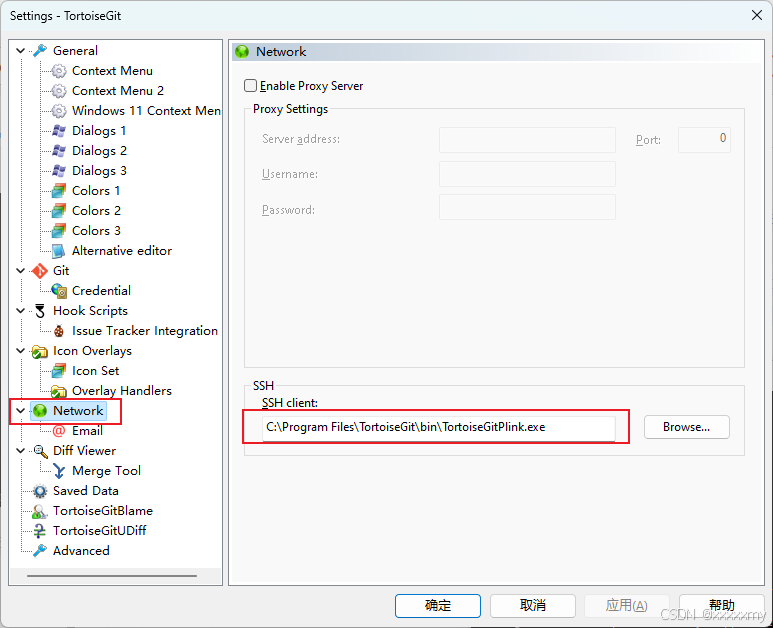Image resolution: width=773 pixels, height=628 pixels.
Task: Click the TortoiseGitUDiff icon
Action: [39, 531]
